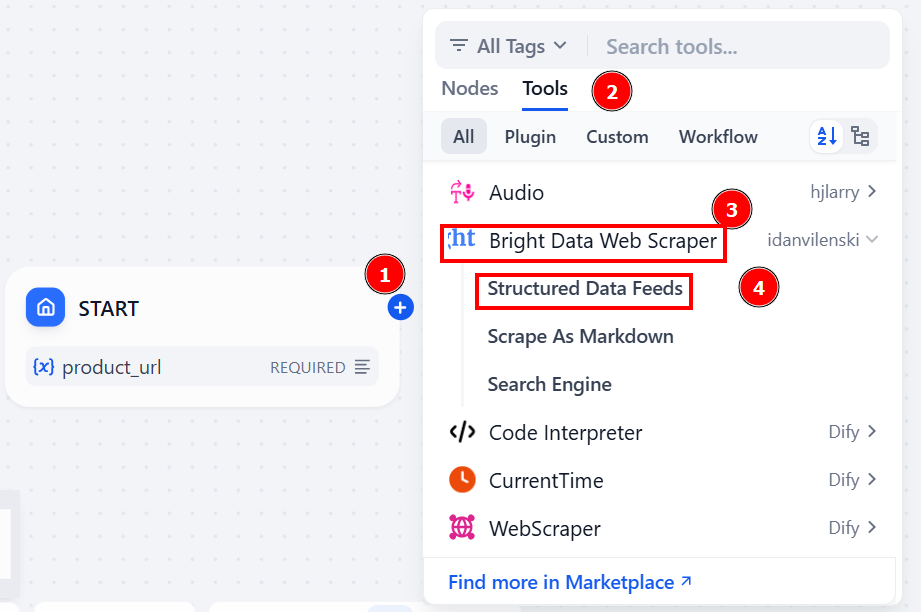This screenshot has width=921, height=612.
Task: Select the Custom filter tab
Action: pos(617,137)
